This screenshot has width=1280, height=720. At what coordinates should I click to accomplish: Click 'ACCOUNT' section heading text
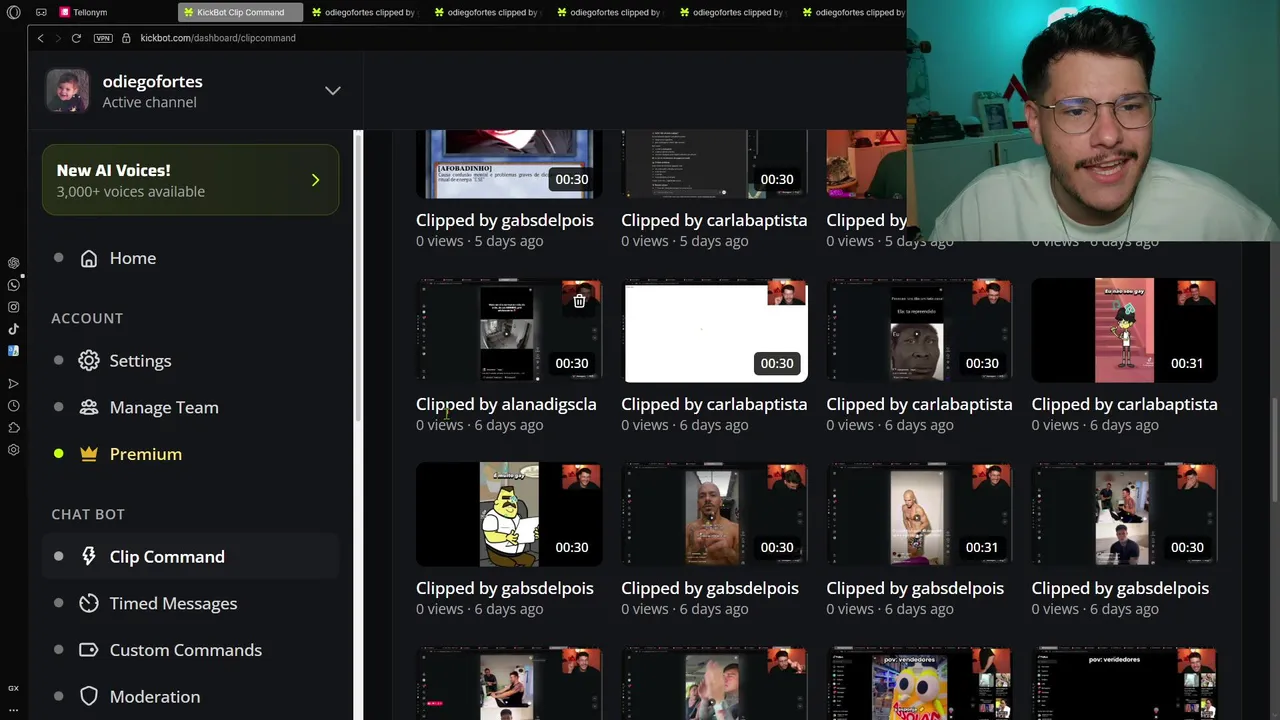tap(87, 318)
